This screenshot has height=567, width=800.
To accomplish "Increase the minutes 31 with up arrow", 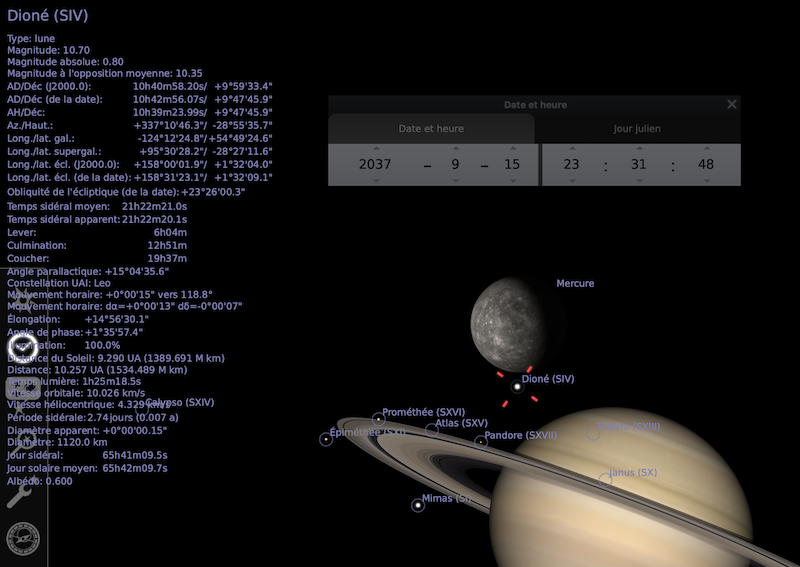I will [639, 149].
